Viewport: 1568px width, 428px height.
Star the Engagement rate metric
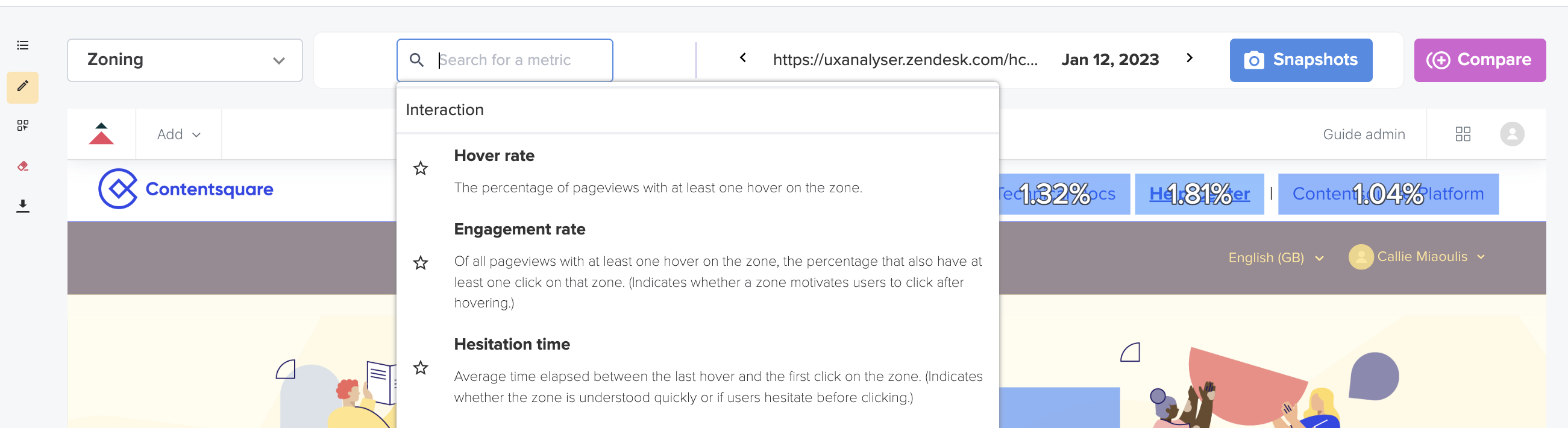pyautogui.click(x=421, y=263)
